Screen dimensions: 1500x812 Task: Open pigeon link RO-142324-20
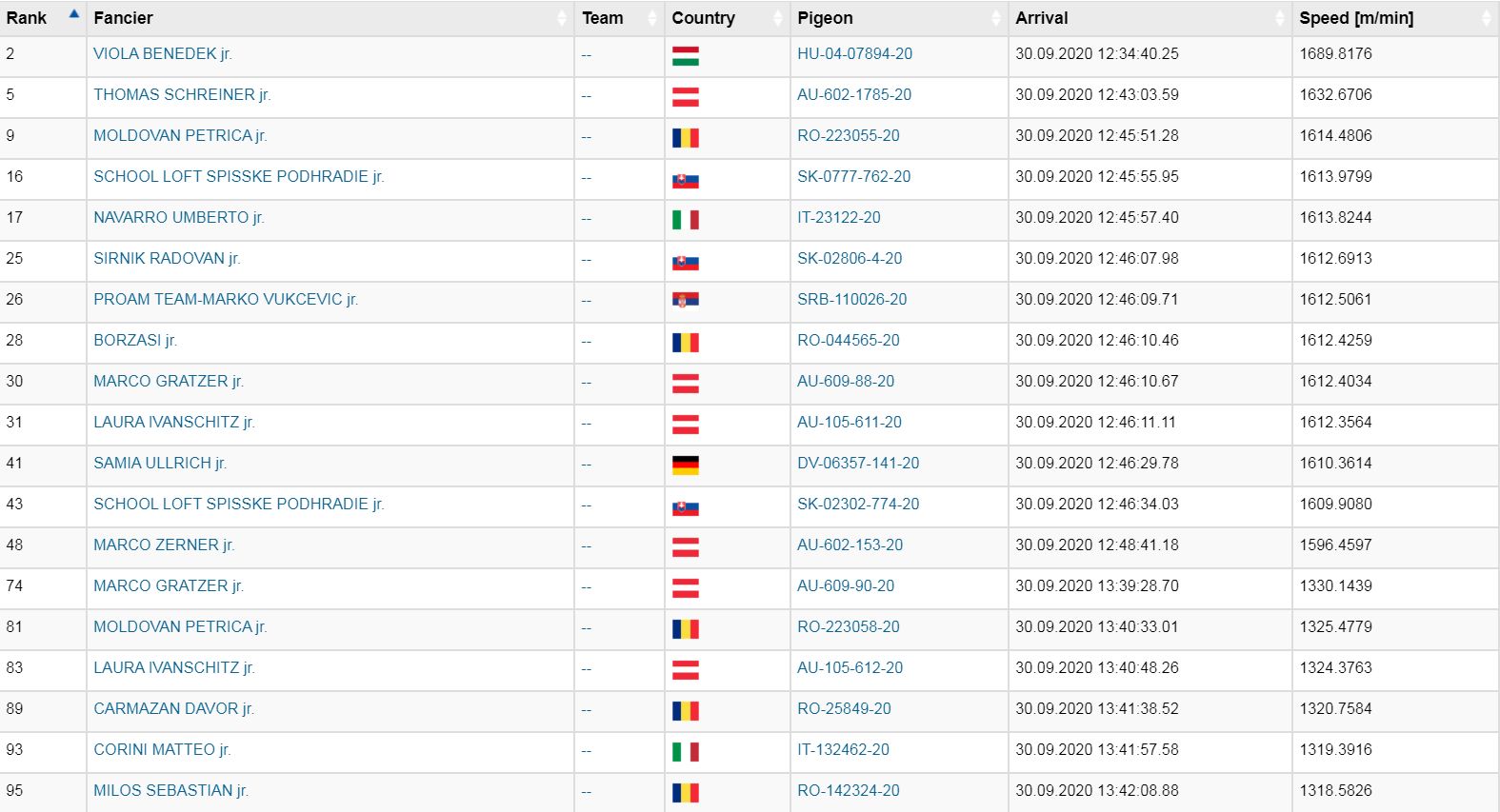(848, 791)
